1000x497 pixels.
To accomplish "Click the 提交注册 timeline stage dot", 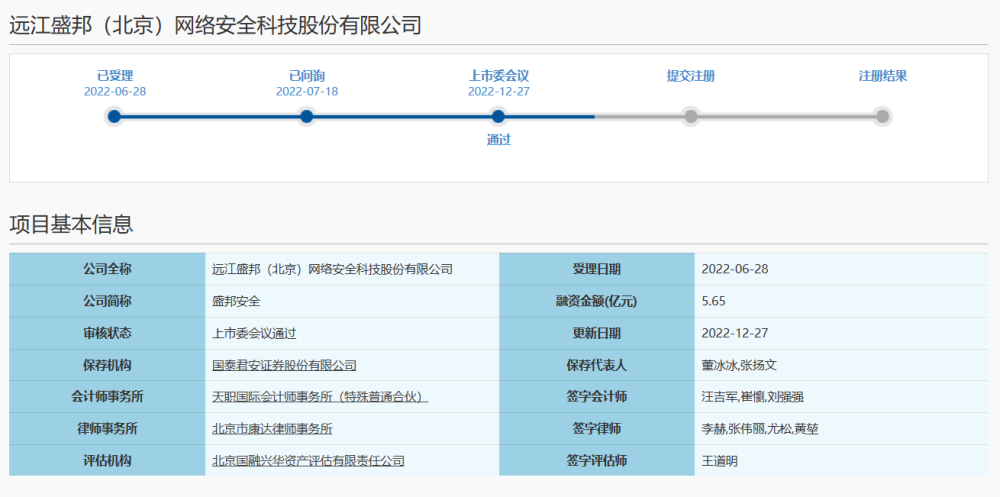I will tap(690, 116).
